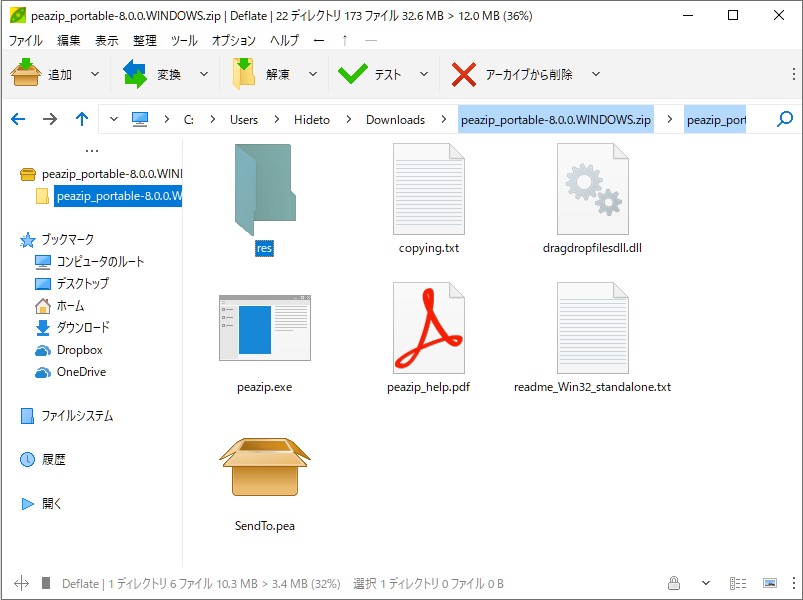Open the 解凍 button's dropdown arrow

tap(312, 74)
